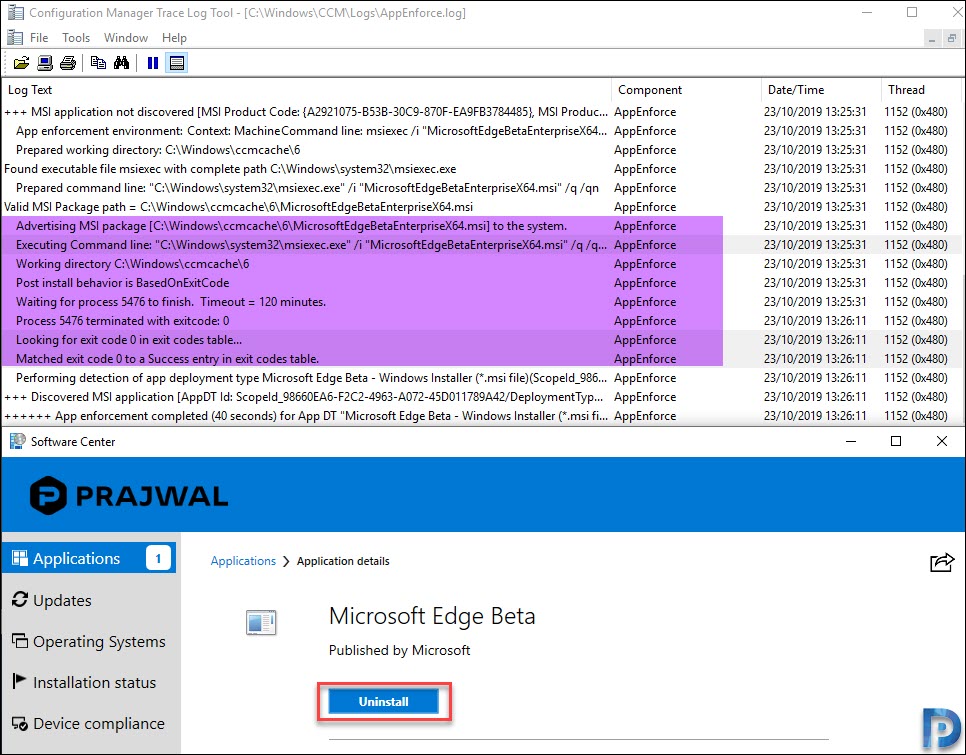Viewport: 966px width, 755px height.
Task: Open the Tools menu
Action: click(x=76, y=38)
